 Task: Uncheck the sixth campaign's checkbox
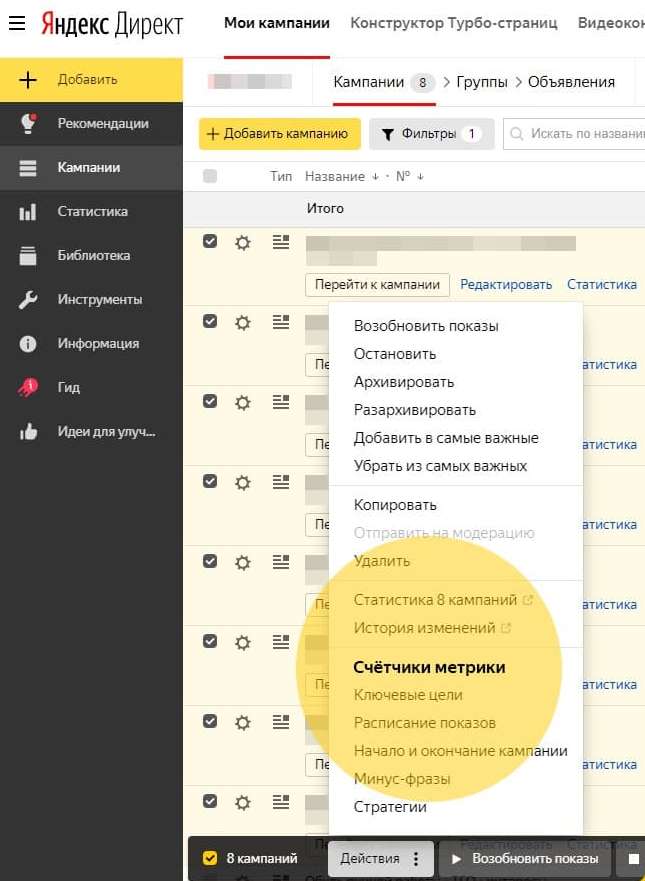(x=210, y=641)
